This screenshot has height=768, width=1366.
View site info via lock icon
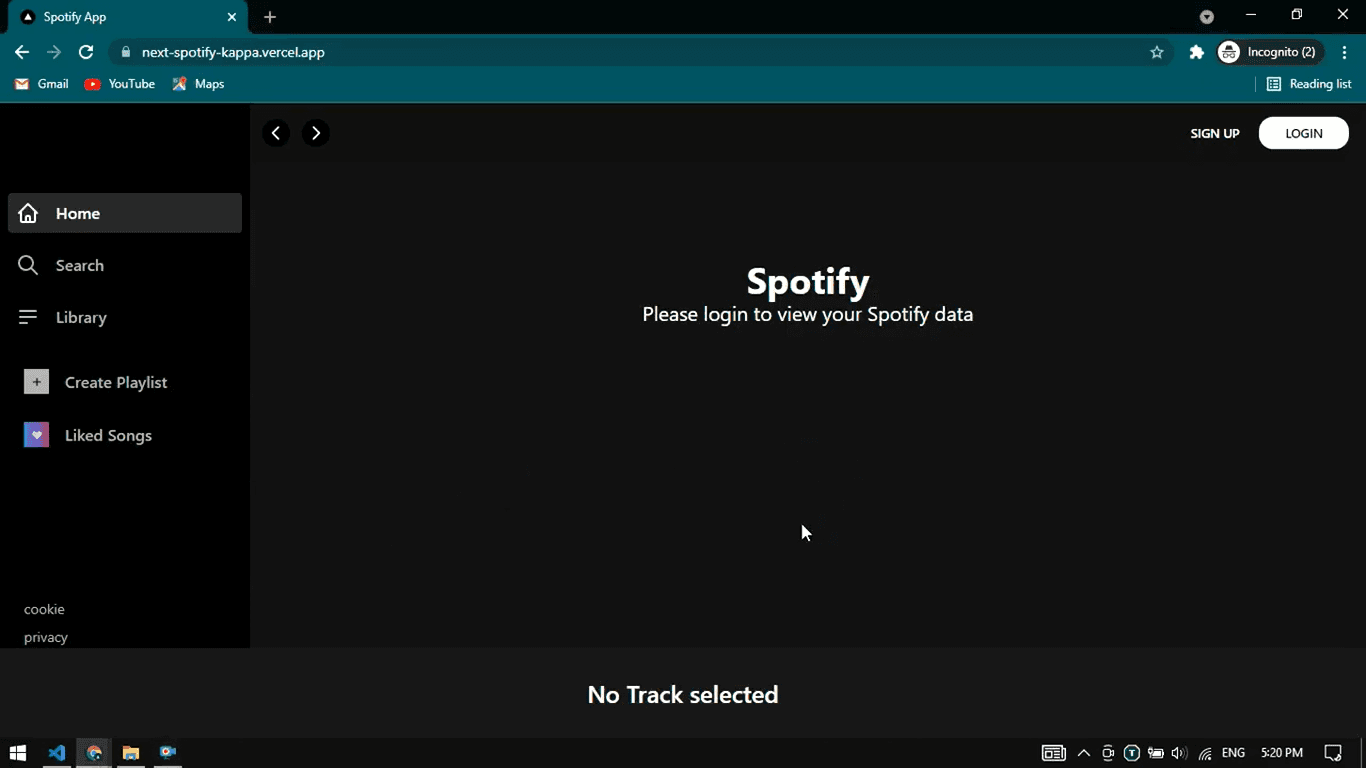[x=125, y=52]
